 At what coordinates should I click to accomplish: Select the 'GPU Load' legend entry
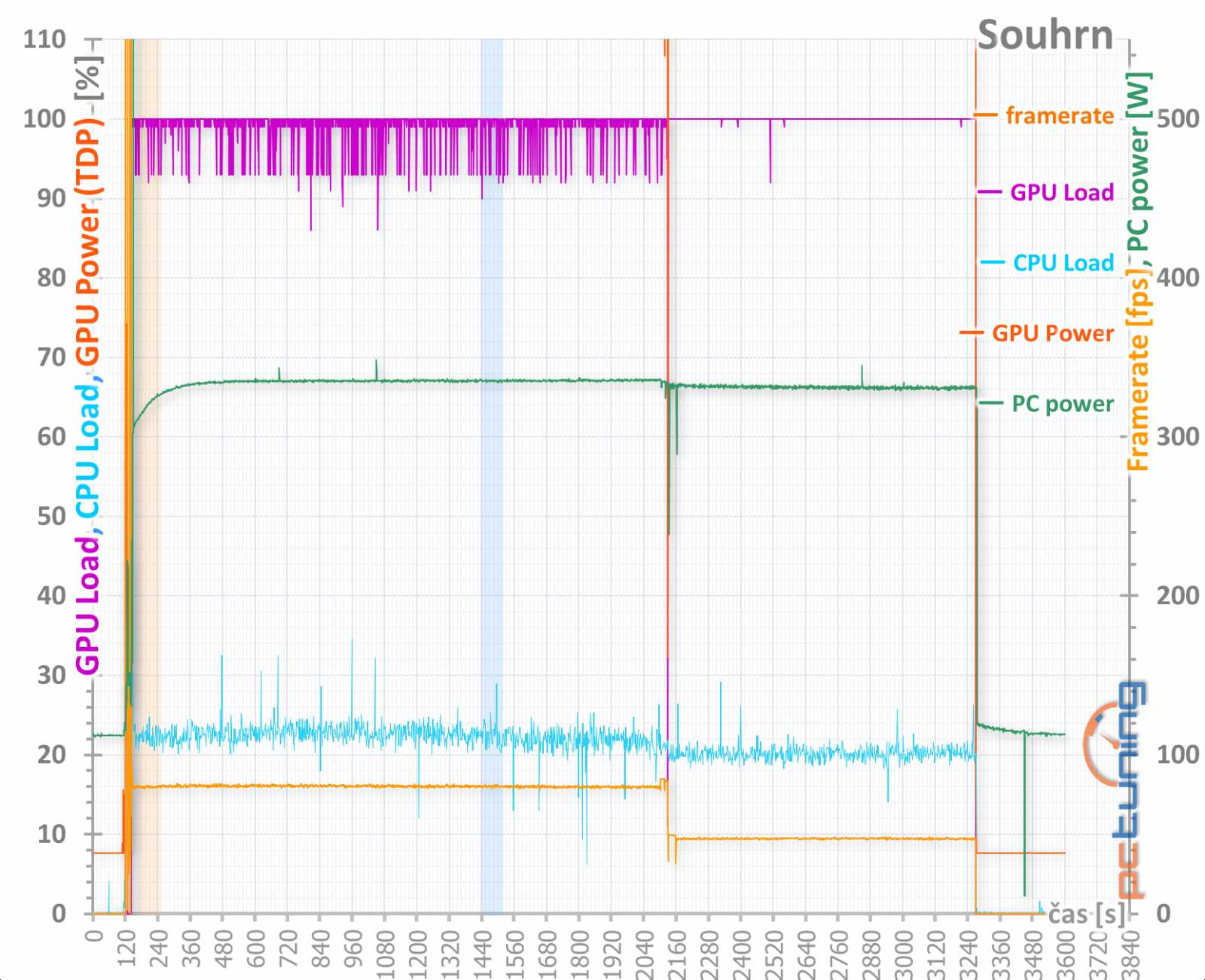coord(1061,192)
